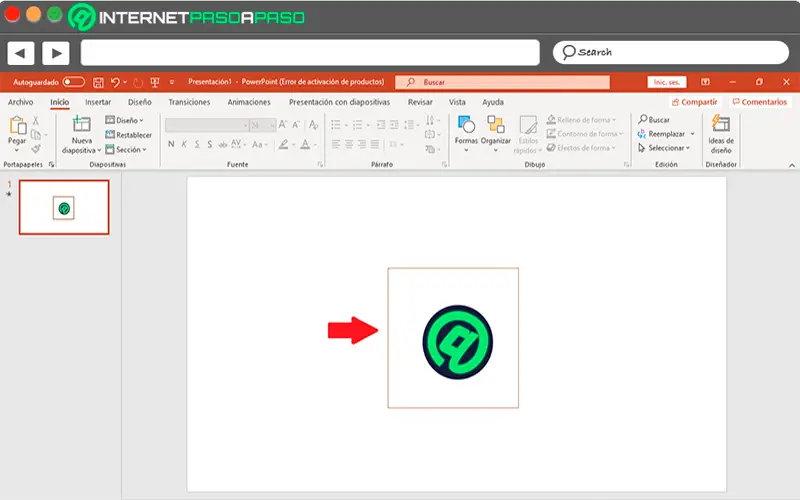Viewport: 800px width, 500px height.
Task: Open the Archivo menu
Action: click(20, 102)
